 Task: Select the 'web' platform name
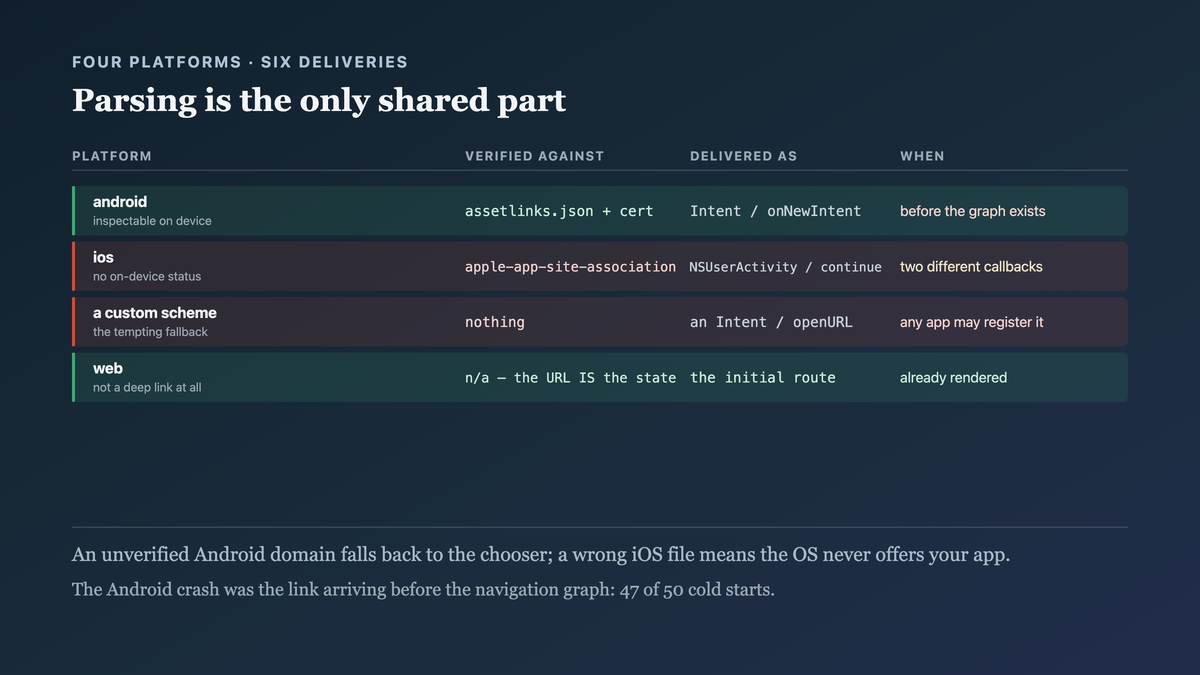[x=108, y=369]
